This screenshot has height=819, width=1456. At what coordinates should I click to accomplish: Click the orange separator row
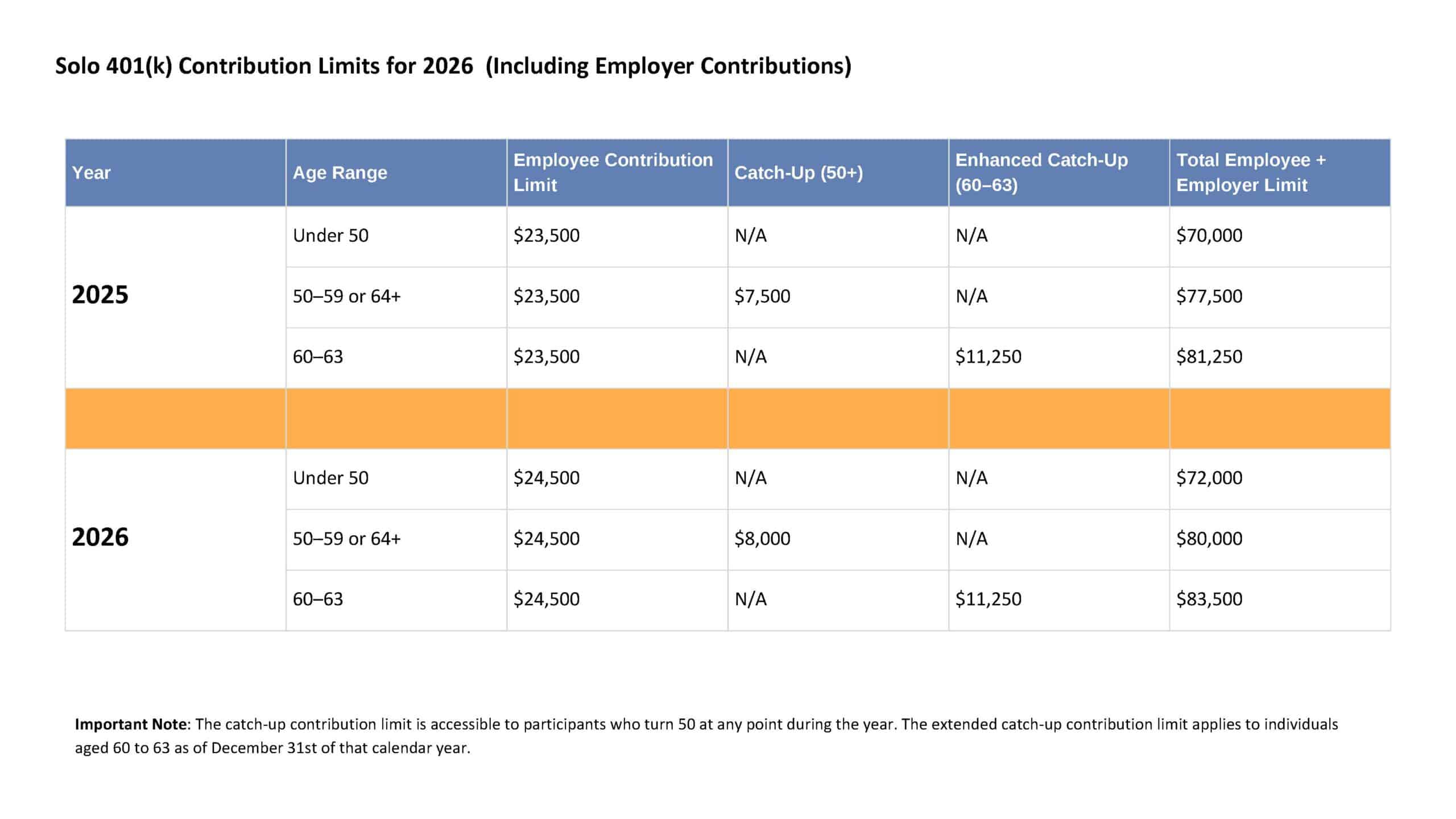pos(727,419)
